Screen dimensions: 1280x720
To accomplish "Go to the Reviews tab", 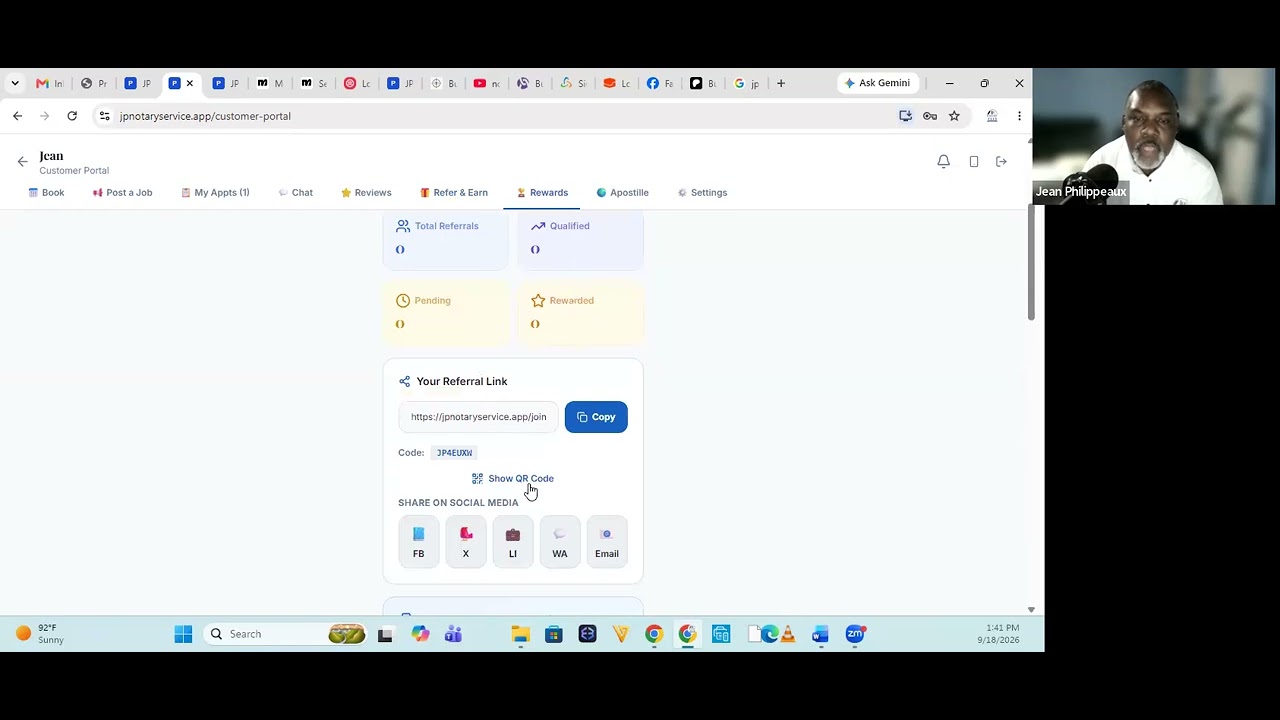I will click(366, 192).
